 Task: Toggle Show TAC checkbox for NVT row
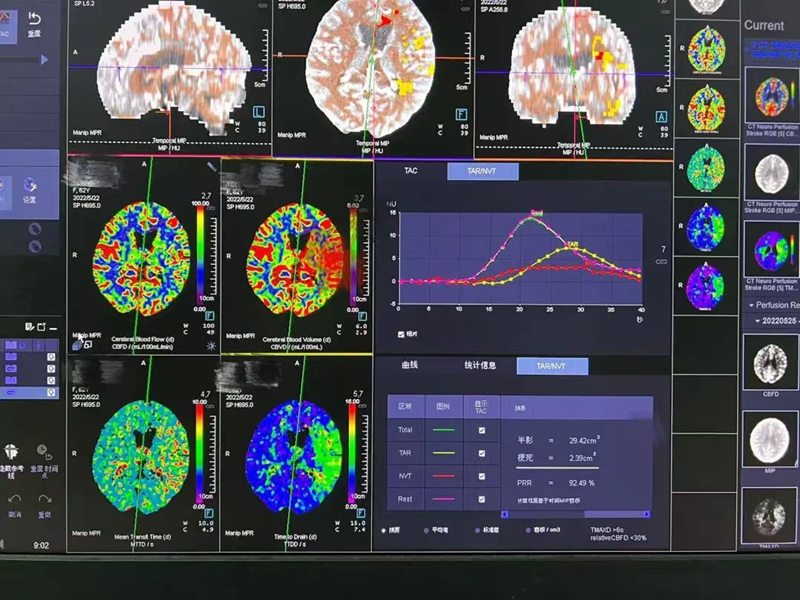click(x=482, y=476)
